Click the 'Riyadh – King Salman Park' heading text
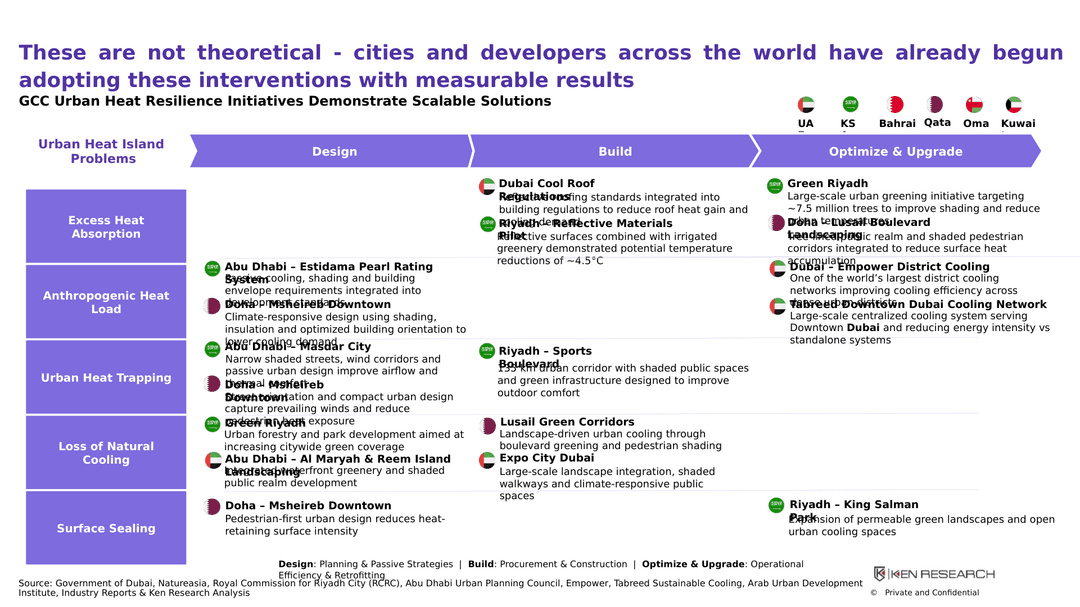This screenshot has height=607, width=1080. tap(853, 511)
